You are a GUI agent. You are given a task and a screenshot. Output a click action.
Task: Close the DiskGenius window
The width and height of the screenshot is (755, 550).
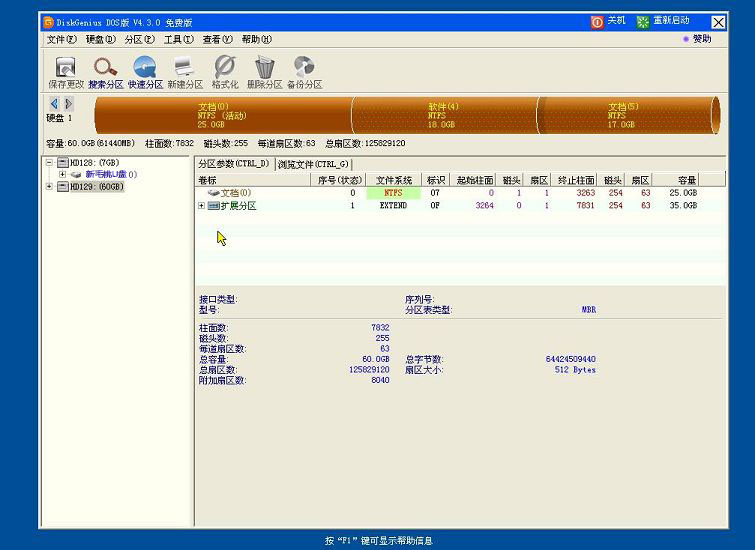[x=718, y=22]
